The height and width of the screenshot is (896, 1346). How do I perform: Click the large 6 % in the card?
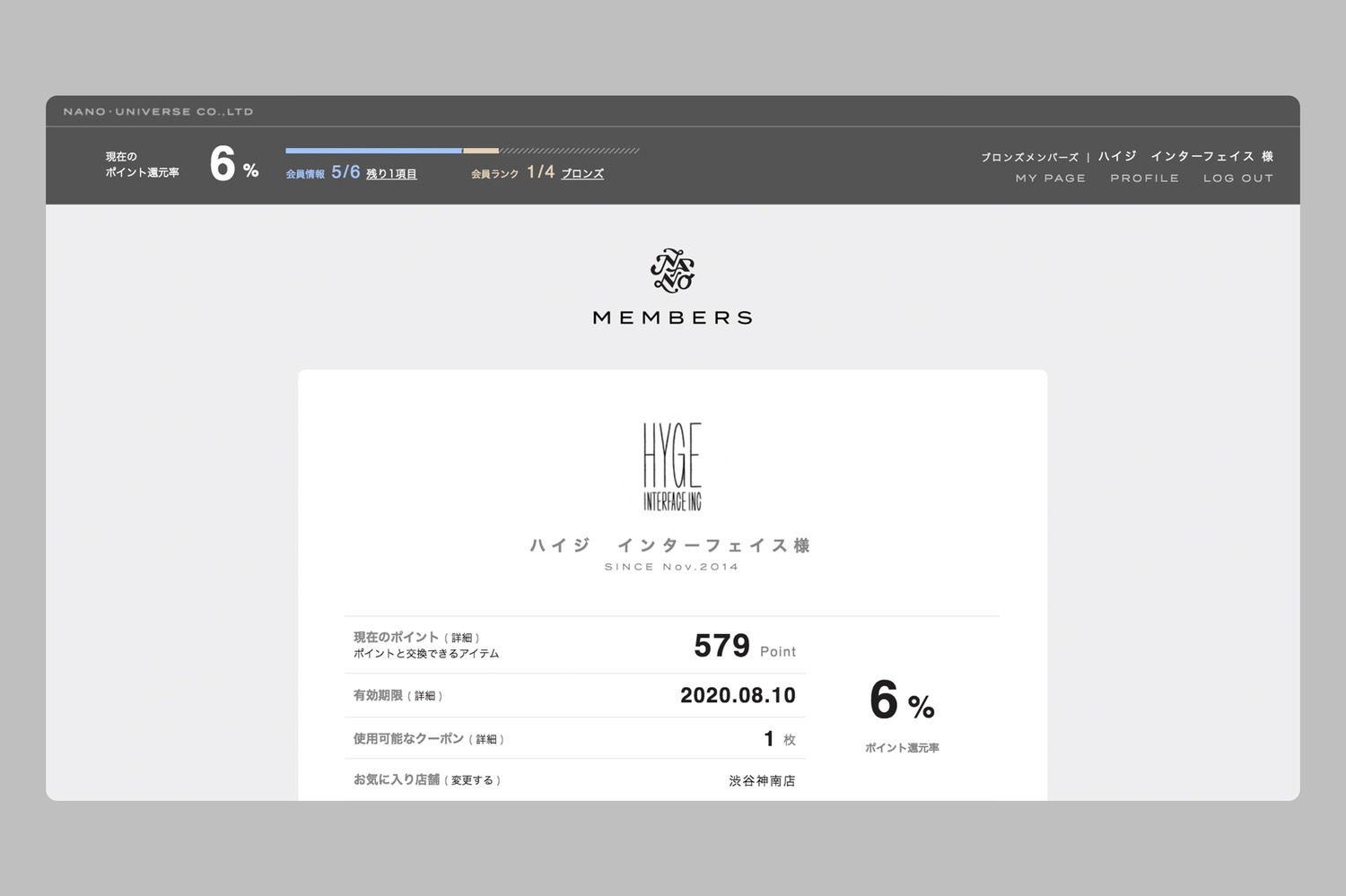tap(902, 700)
